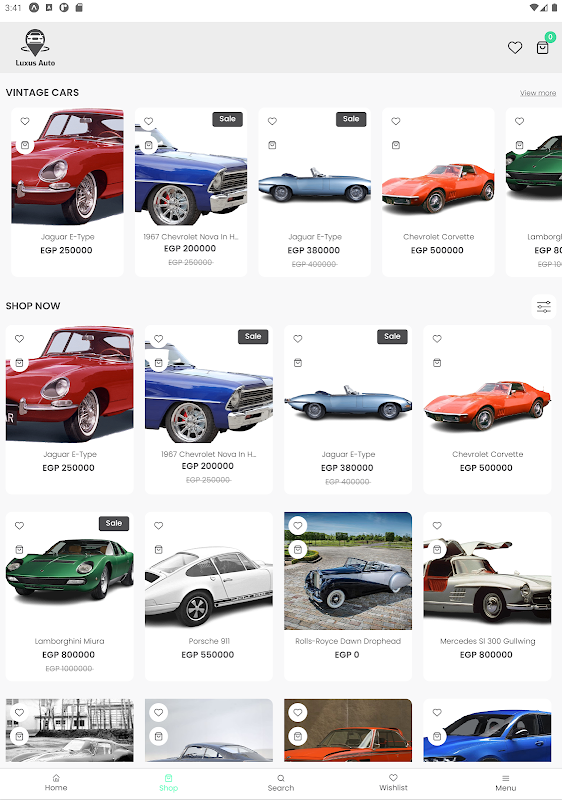
Task: Open the shopping cart in header
Action: 543,47
